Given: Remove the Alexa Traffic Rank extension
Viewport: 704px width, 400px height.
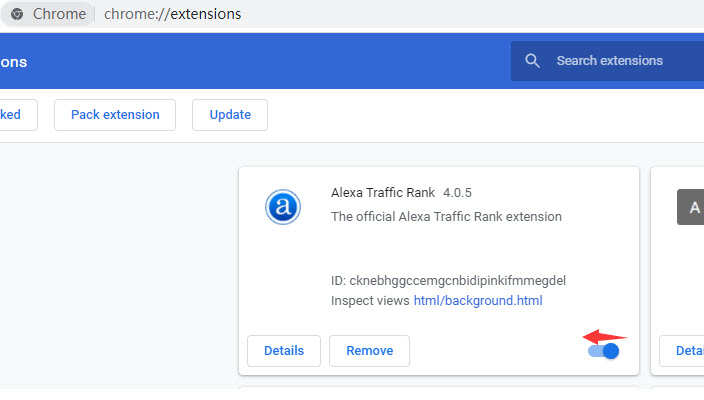Looking at the screenshot, I should [x=370, y=351].
